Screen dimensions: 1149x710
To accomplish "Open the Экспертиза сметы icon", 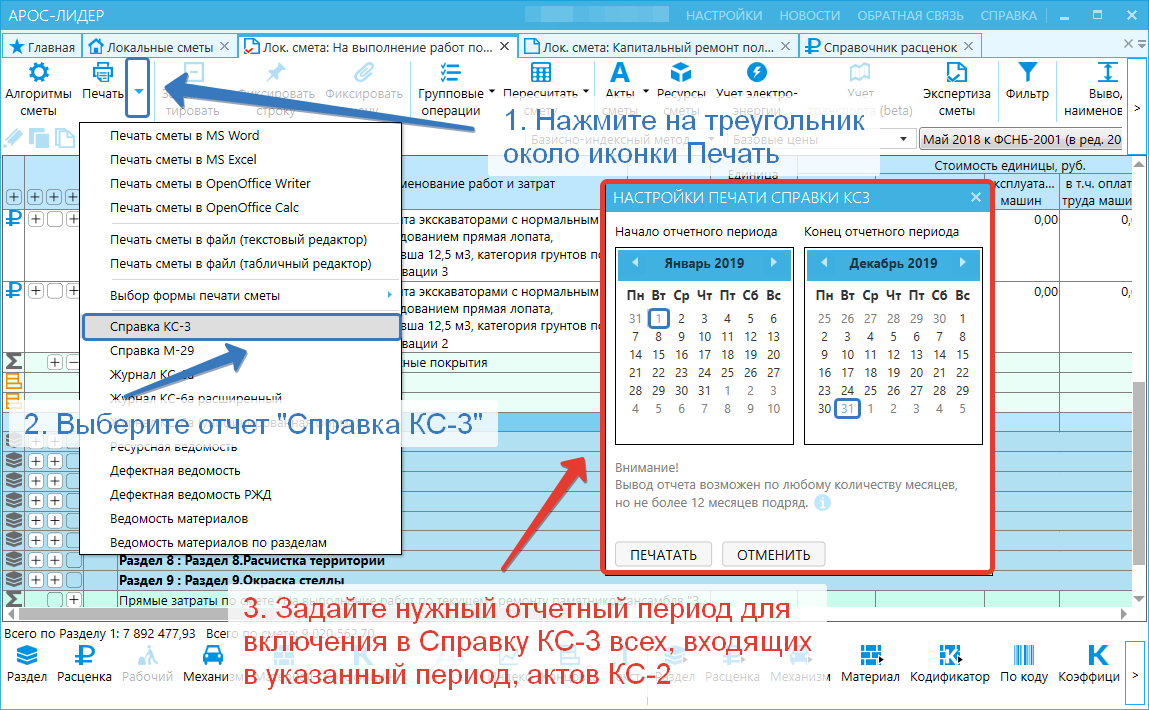I will pos(956,73).
